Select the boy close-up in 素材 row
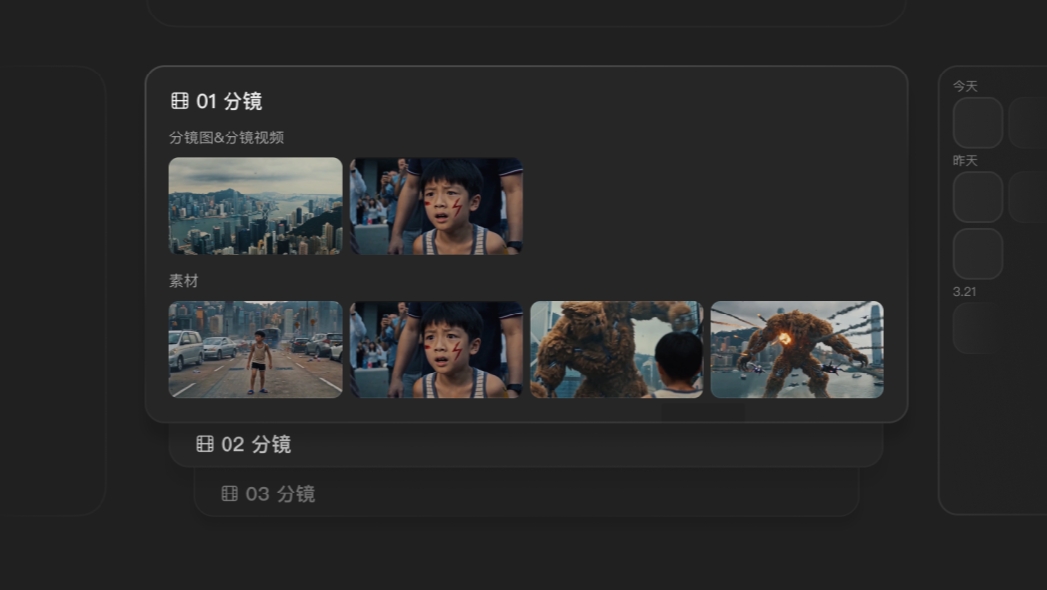The image size is (1047, 590). click(436, 349)
